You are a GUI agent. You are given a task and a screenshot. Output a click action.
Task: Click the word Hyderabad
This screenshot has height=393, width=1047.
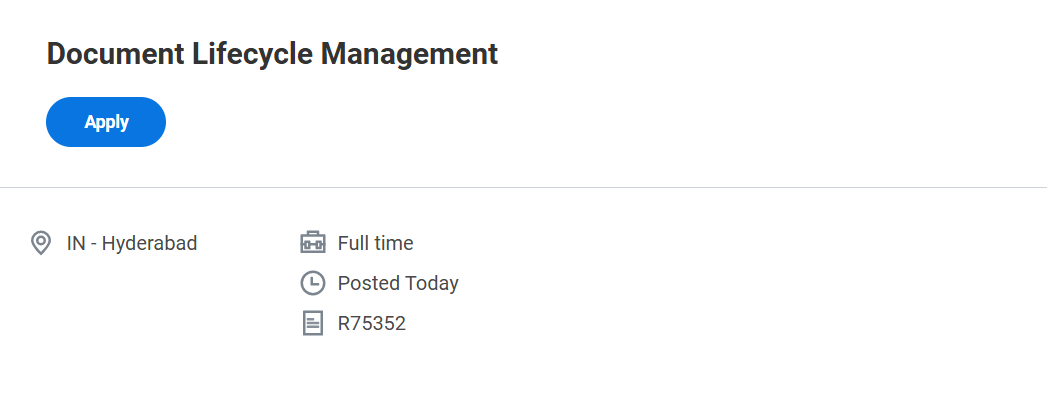(x=150, y=243)
